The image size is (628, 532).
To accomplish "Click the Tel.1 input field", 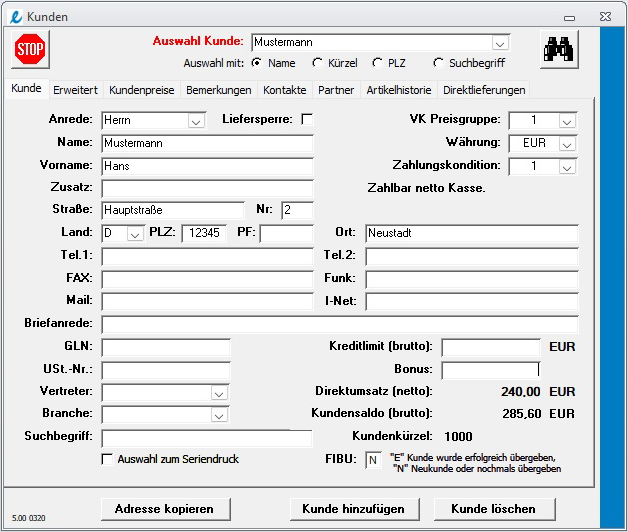I will pos(207,256).
